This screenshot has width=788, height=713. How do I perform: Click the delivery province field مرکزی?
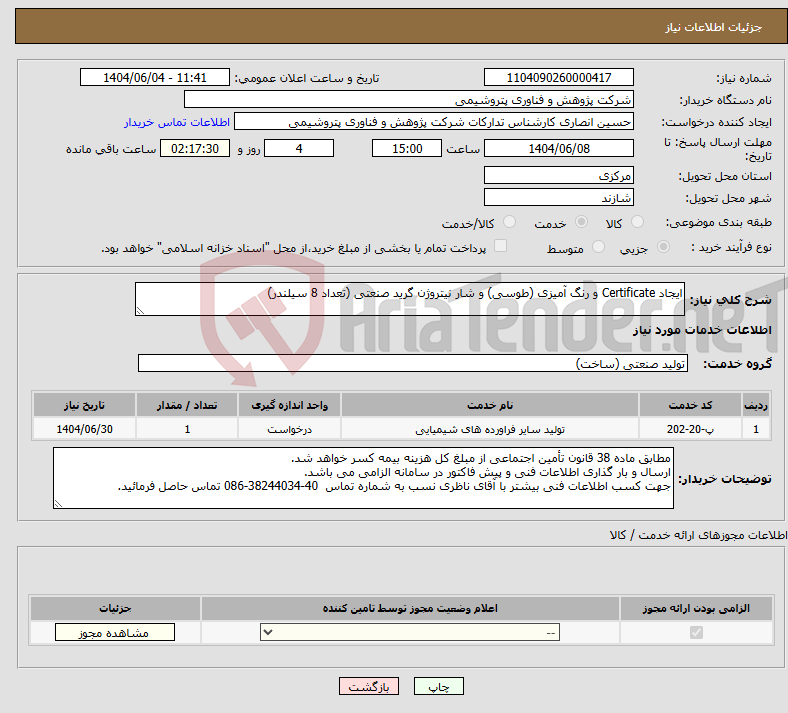(558, 175)
